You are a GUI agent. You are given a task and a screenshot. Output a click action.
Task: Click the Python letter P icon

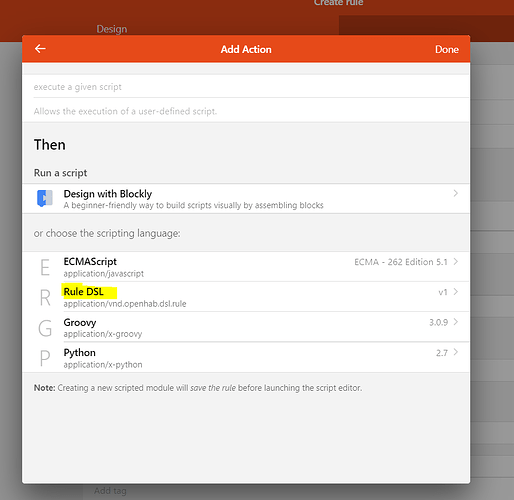click(x=45, y=358)
